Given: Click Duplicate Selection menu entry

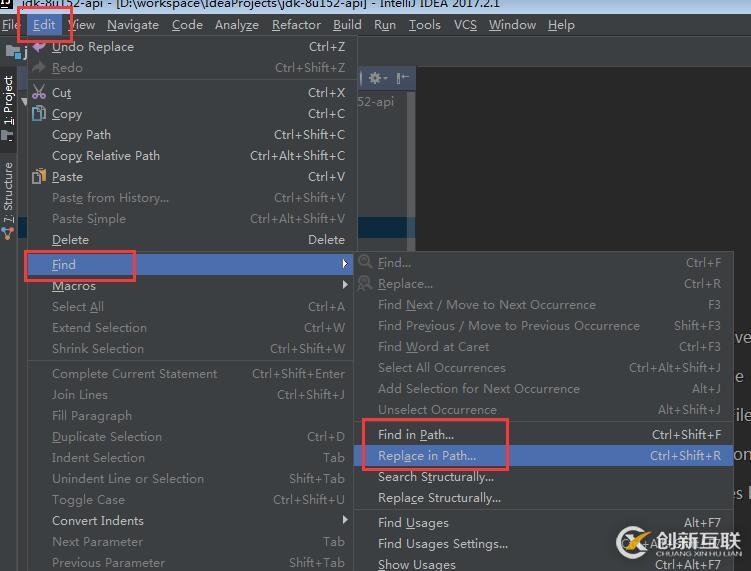Looking at the screenshot, I should click(x=190, y=436).
